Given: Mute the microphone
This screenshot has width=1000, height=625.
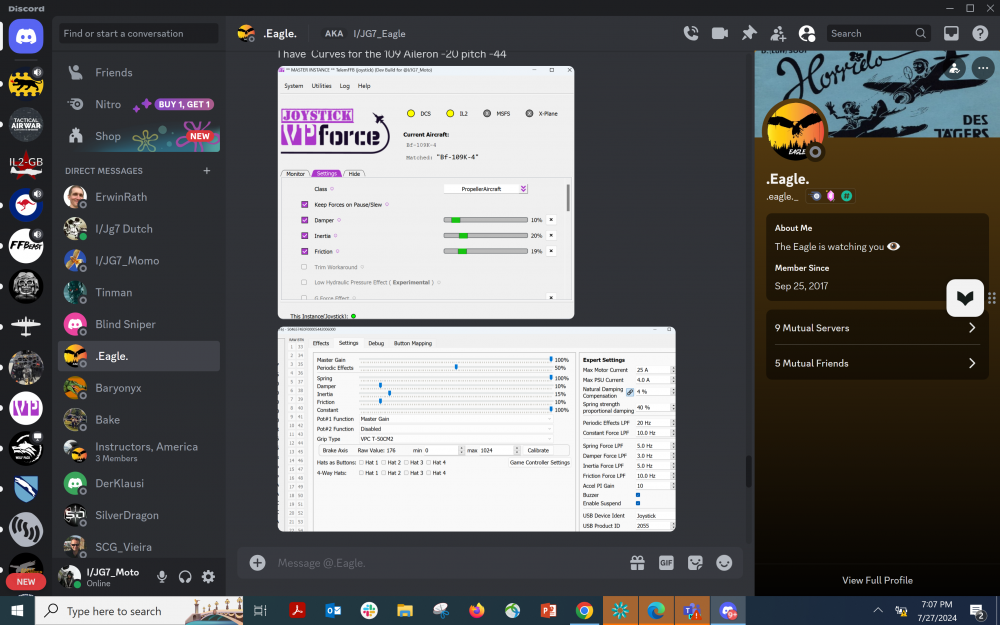Looking at the screenshot, I should [162, 576].
